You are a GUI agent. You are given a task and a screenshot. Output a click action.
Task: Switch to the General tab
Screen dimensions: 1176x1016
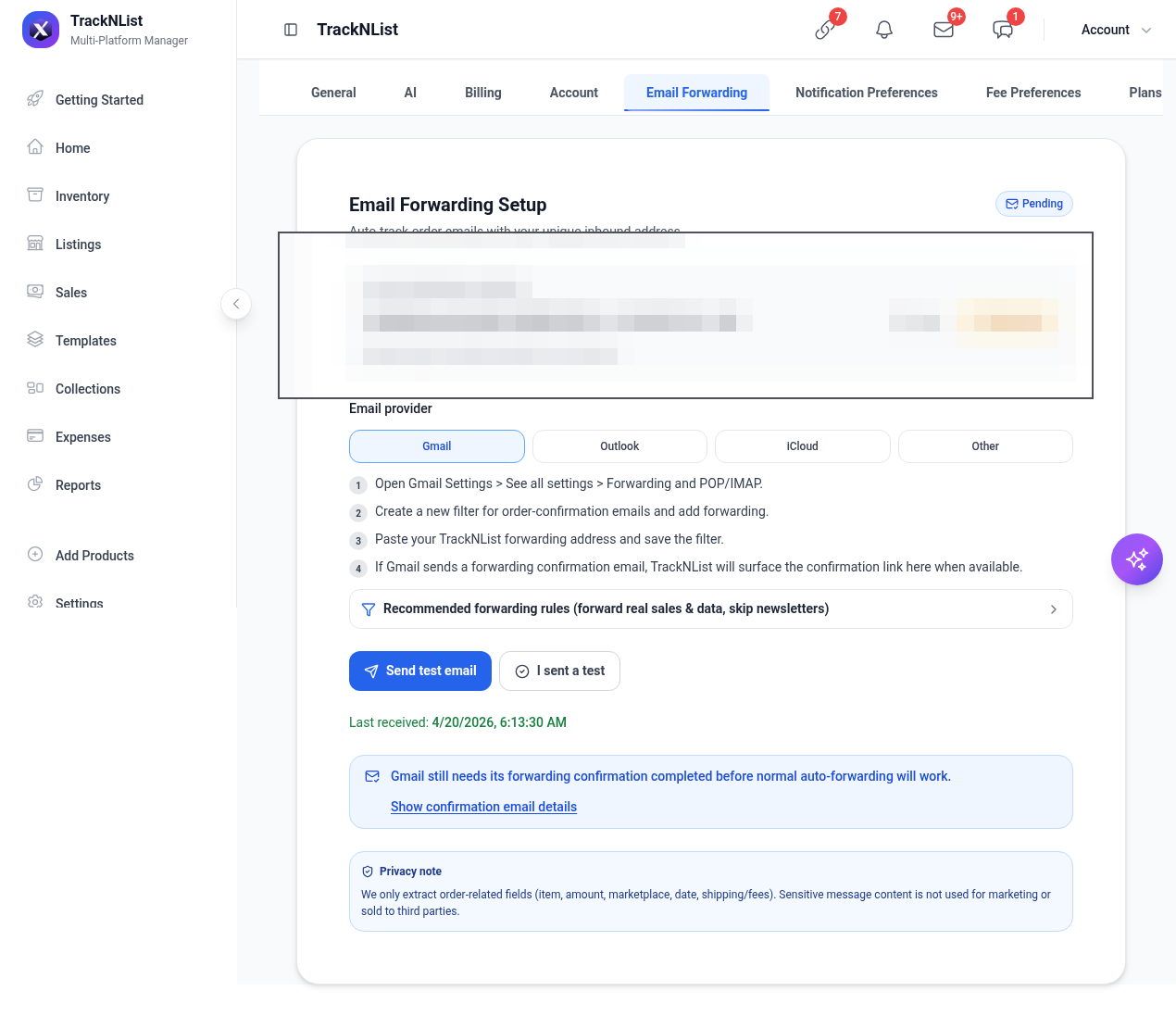click(333, 93)
